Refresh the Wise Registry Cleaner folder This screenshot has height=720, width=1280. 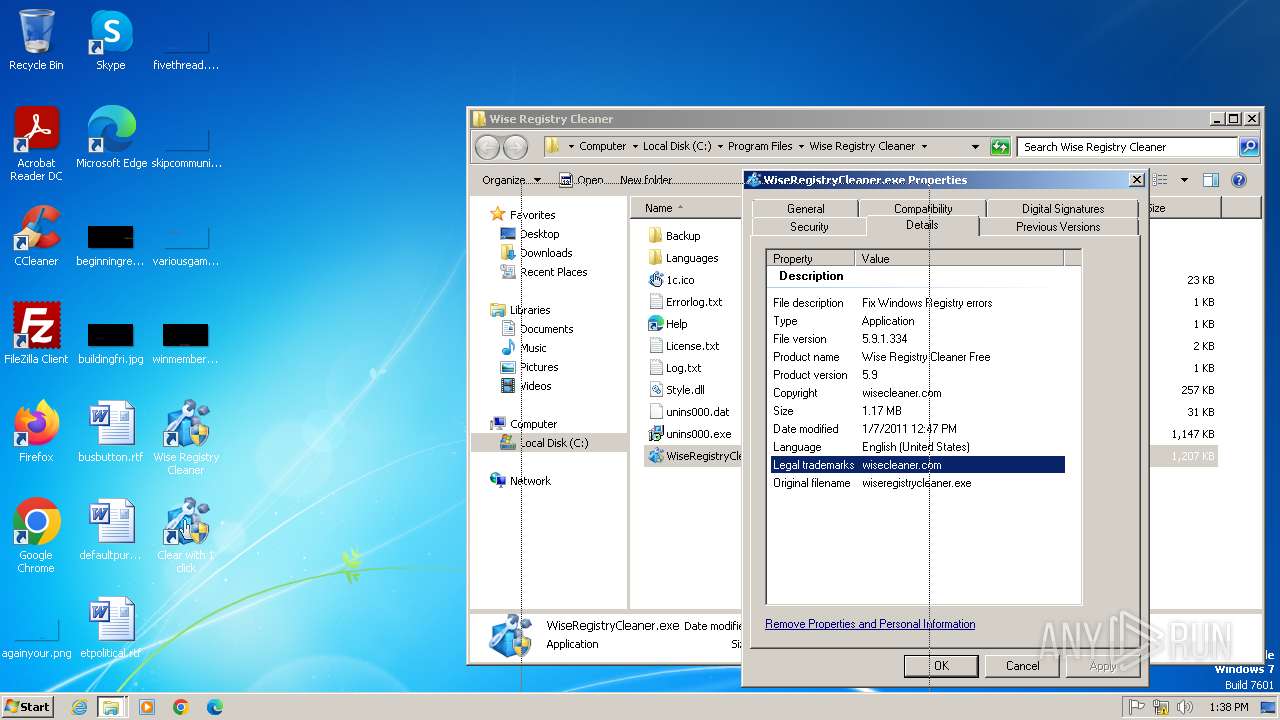pos(1000,147)
